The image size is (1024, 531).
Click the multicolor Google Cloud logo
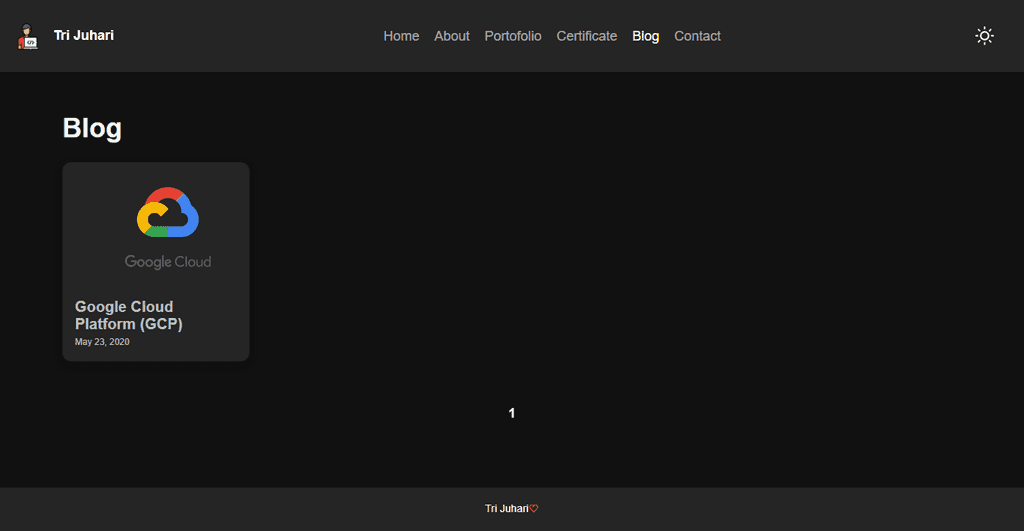(x=168, y=212)
